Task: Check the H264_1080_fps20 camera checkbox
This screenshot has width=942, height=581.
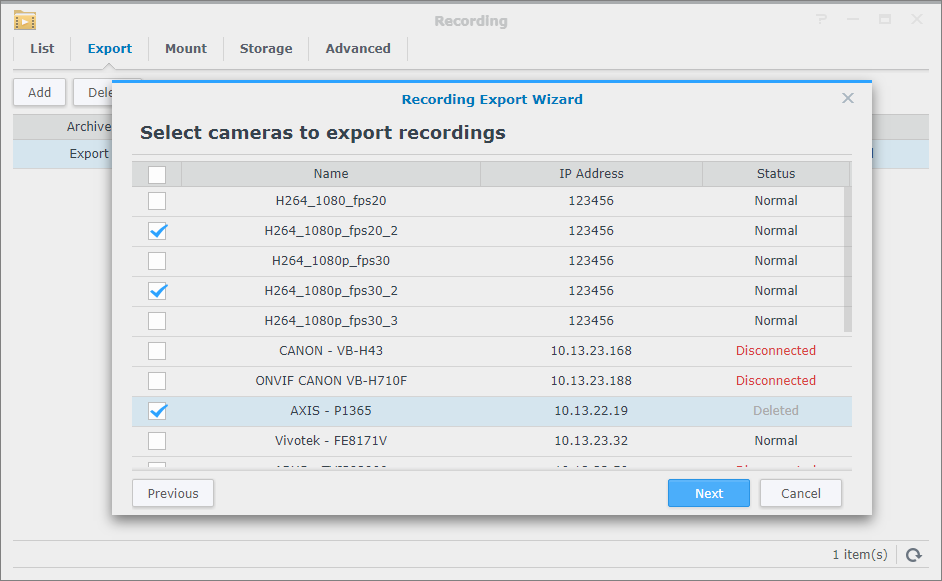Action: click(x=157, y=201)
